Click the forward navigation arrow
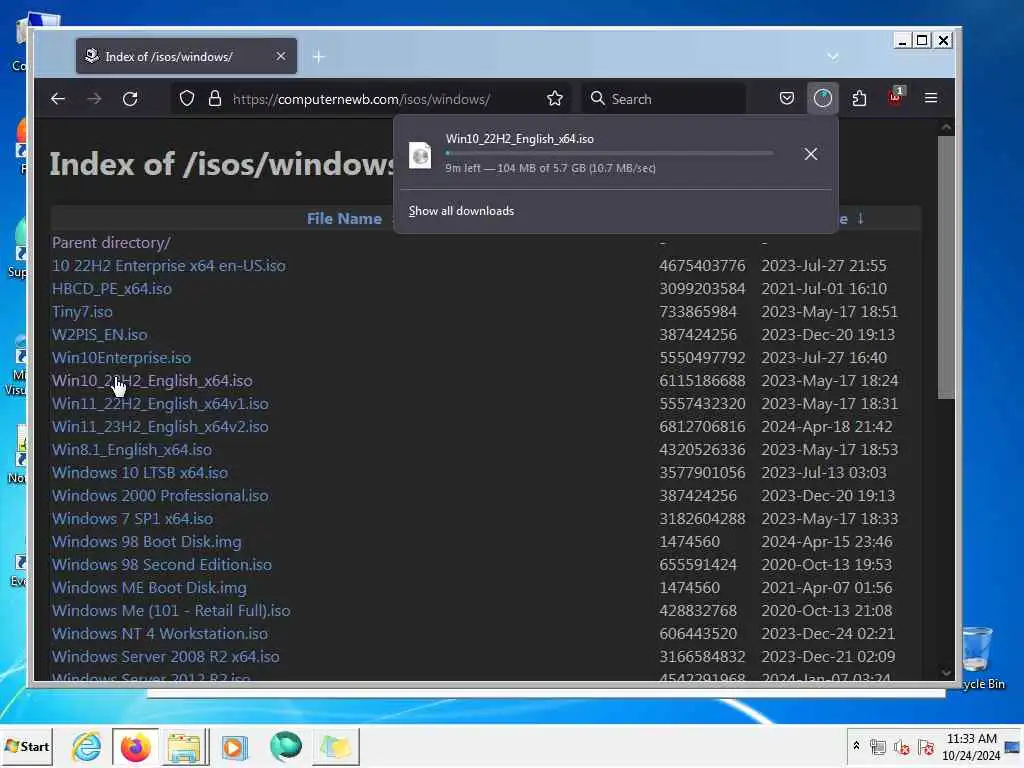 pyautogui.click(x=94, y=99)
